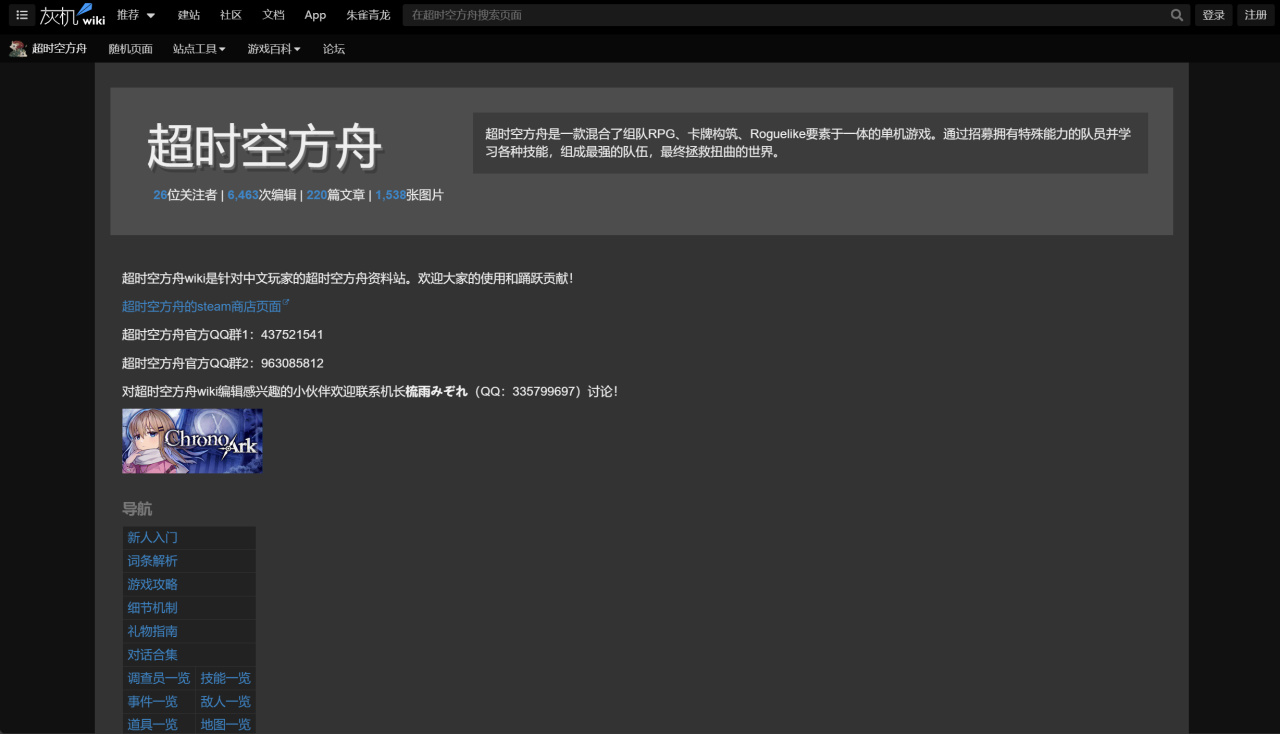Open the 调查员一览 link

(158, 679)
